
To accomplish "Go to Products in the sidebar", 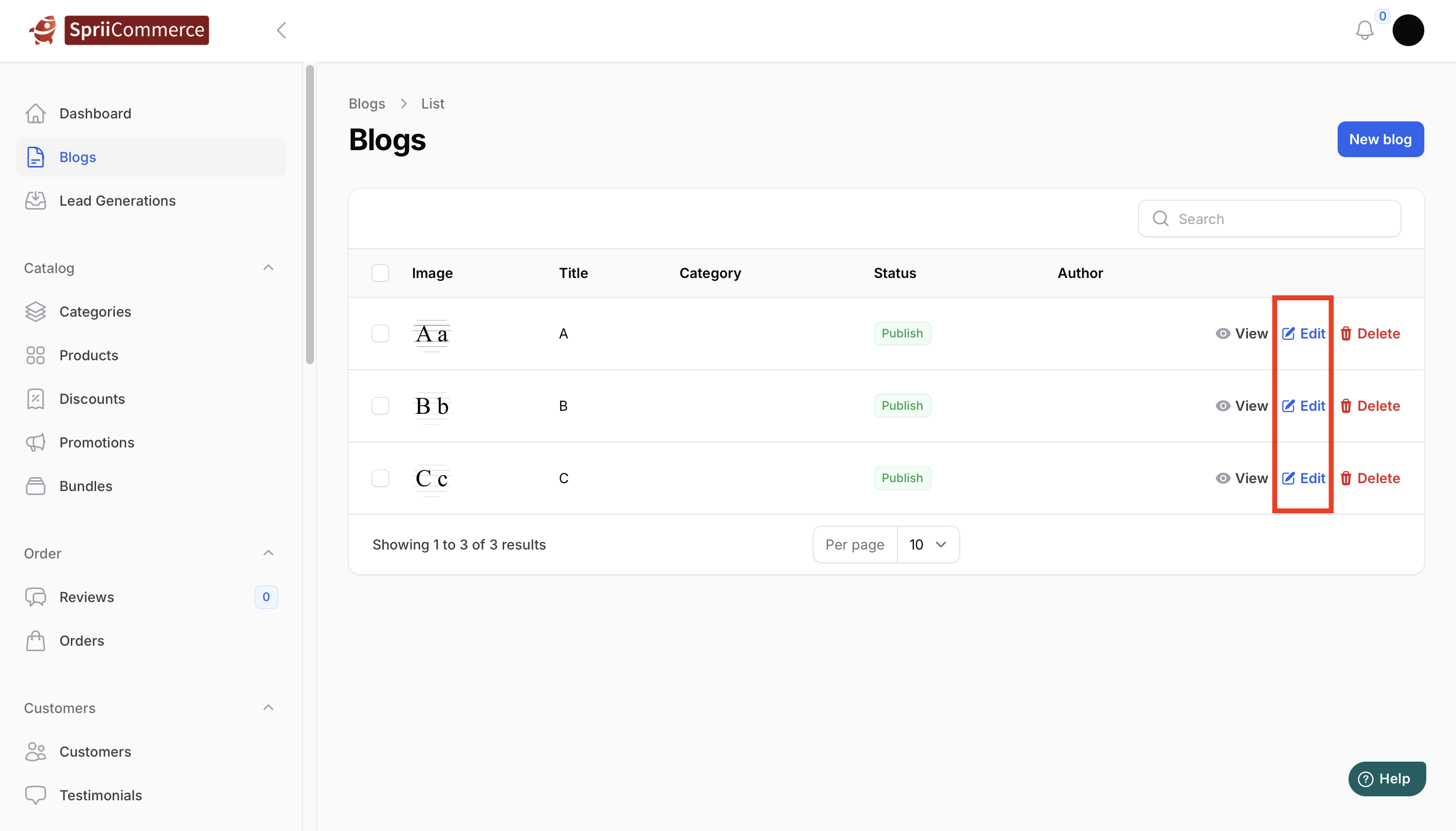I will point(88,356).
